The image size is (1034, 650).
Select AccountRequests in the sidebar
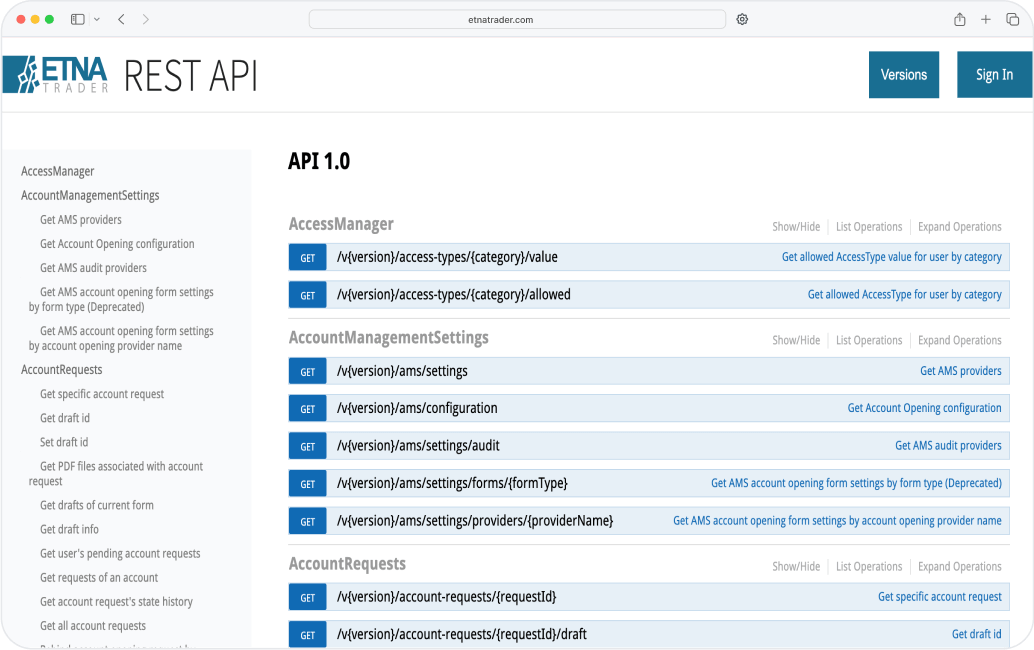click(61, 370)
